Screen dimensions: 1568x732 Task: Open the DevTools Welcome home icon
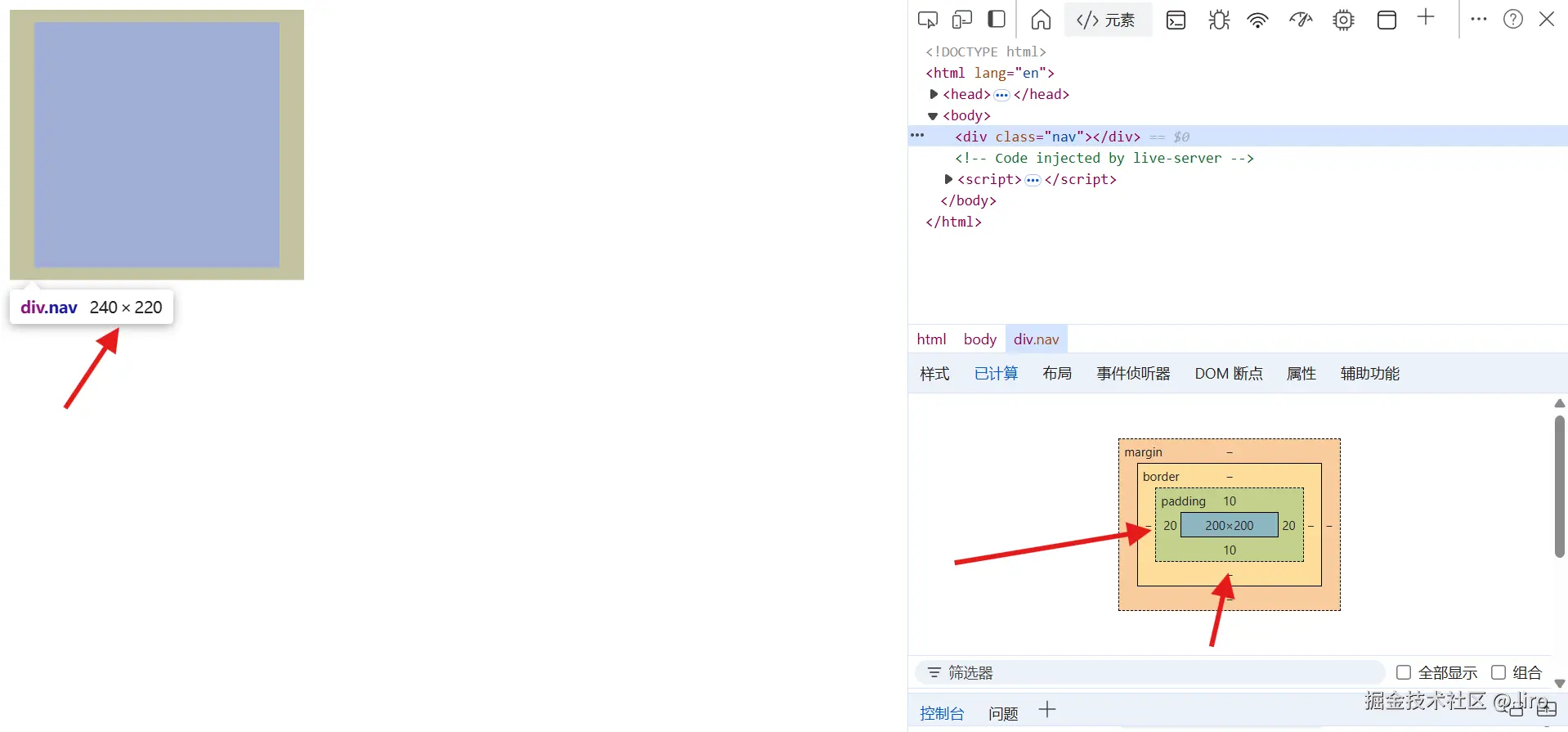pos(1041,20)
